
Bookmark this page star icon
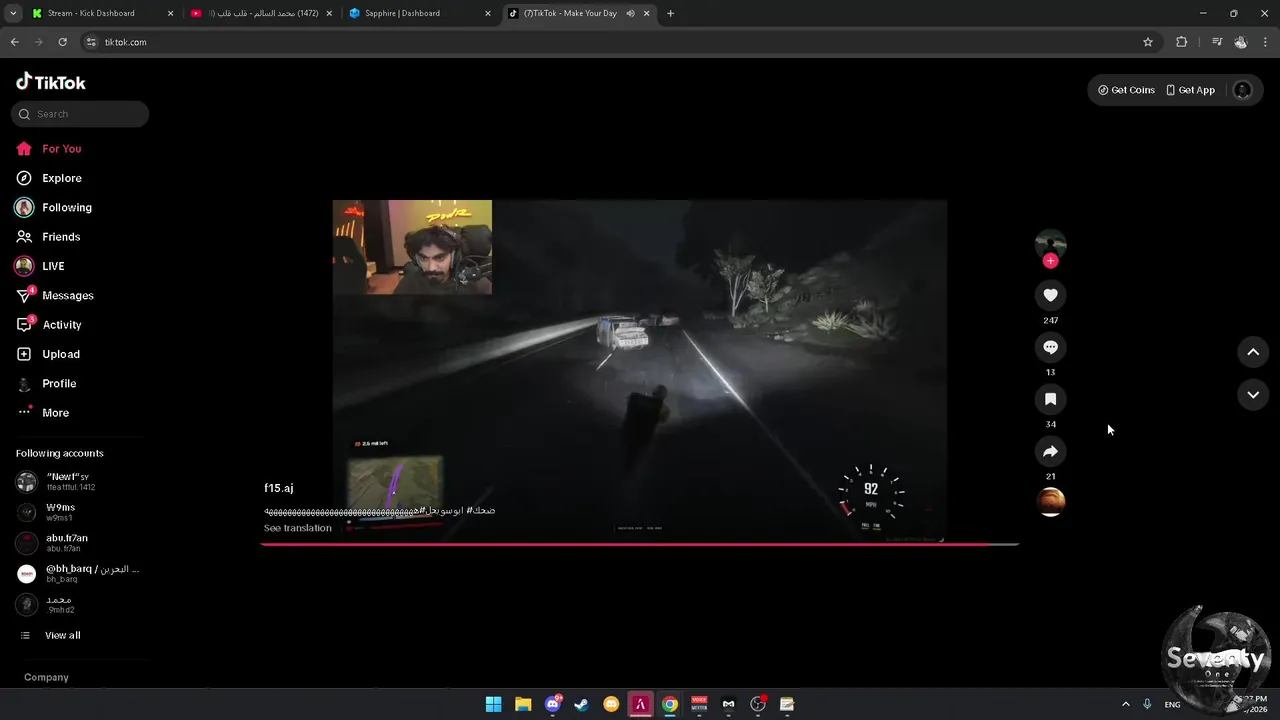pyautogui.click(x=1148, y=42)
